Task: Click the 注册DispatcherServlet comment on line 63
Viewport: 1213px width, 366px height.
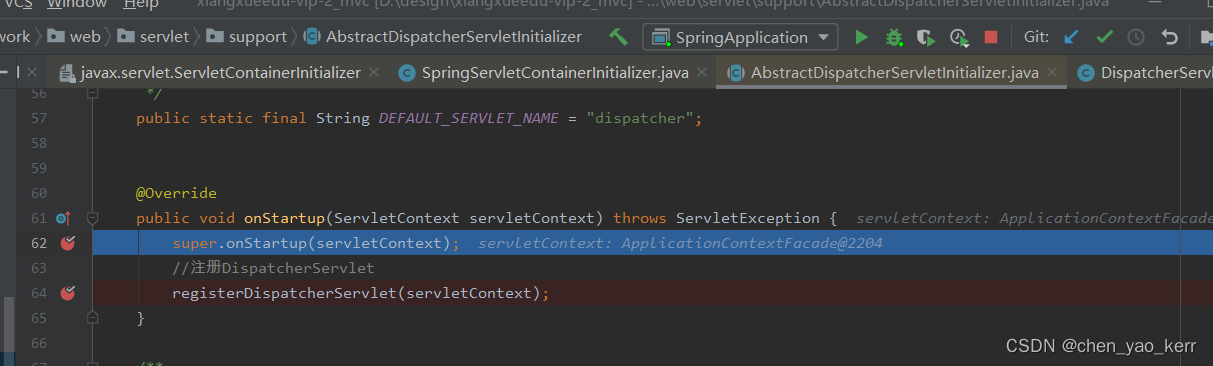Action: [273, 268]
